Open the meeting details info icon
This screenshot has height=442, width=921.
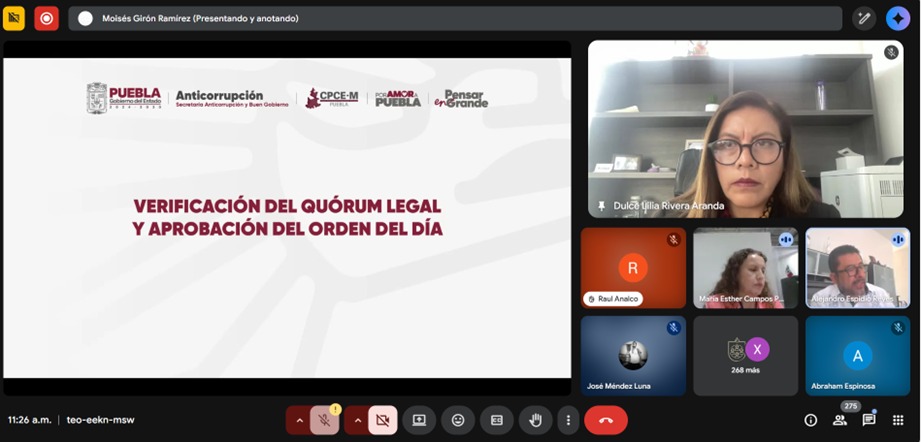811,420
